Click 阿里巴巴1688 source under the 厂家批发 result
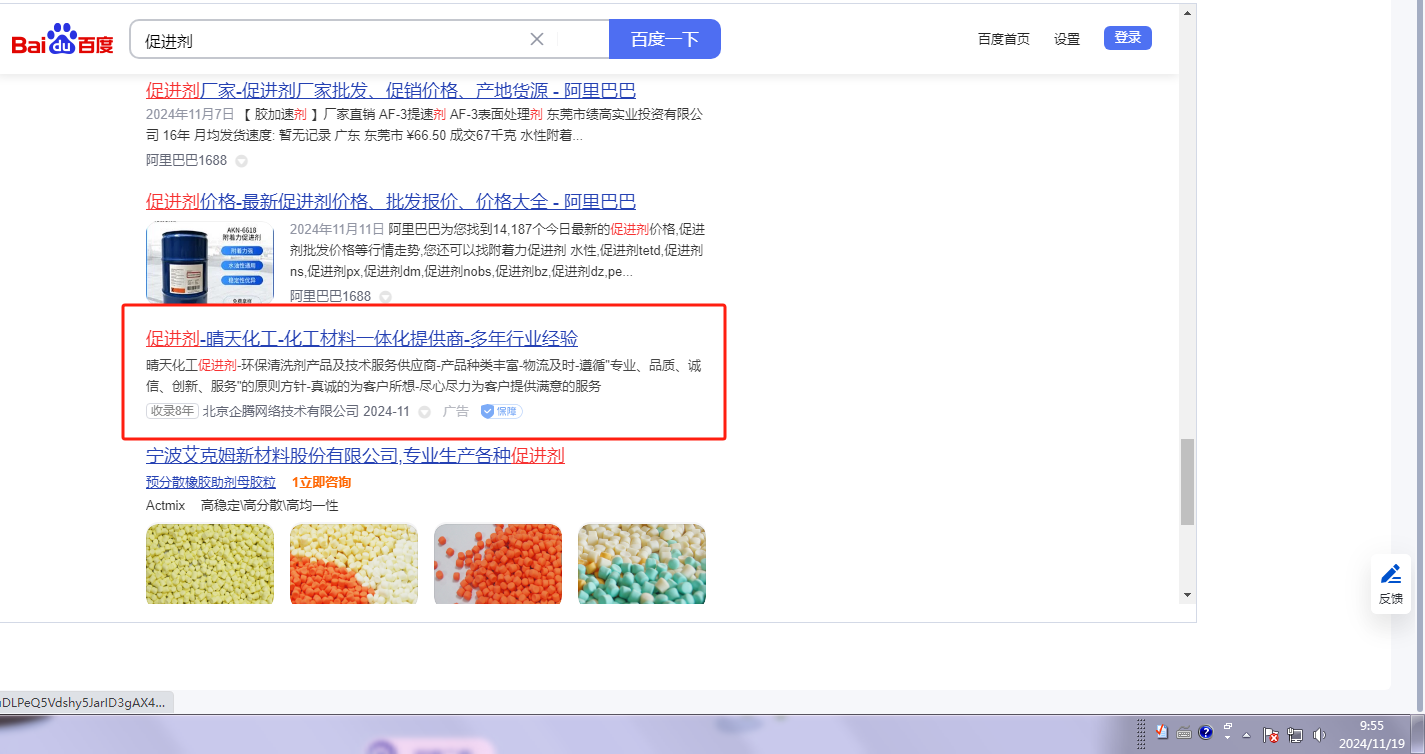 [186, 160]
